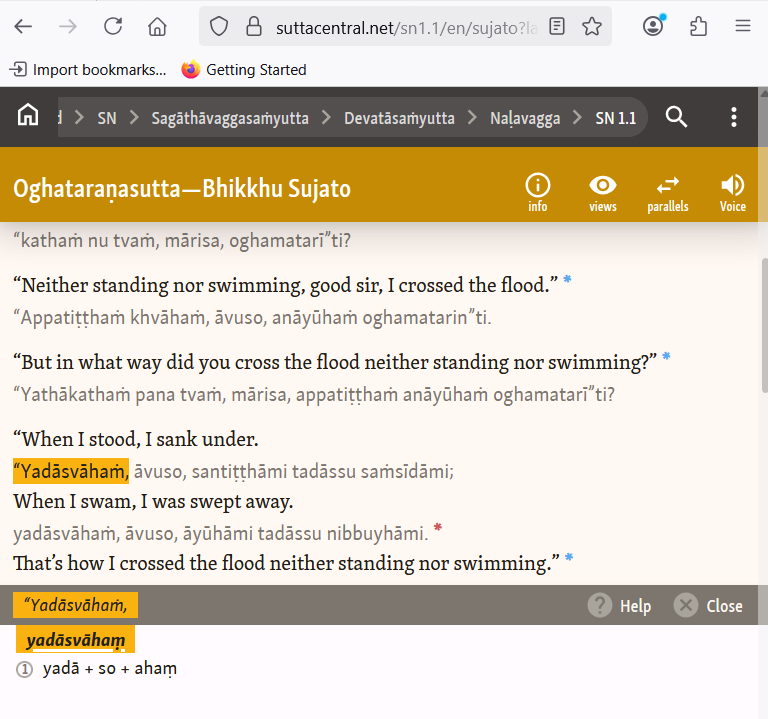The height and width of the screenshot is (719, 768).
Task: Bookmark this page with the star icon
Action: (x=592, y=27)
